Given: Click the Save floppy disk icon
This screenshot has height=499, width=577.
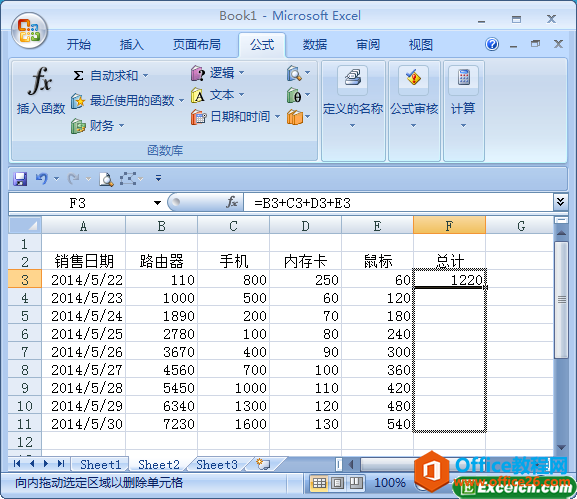Looking at the screenshot, I should pyautogui.click(x=20, y=179).
